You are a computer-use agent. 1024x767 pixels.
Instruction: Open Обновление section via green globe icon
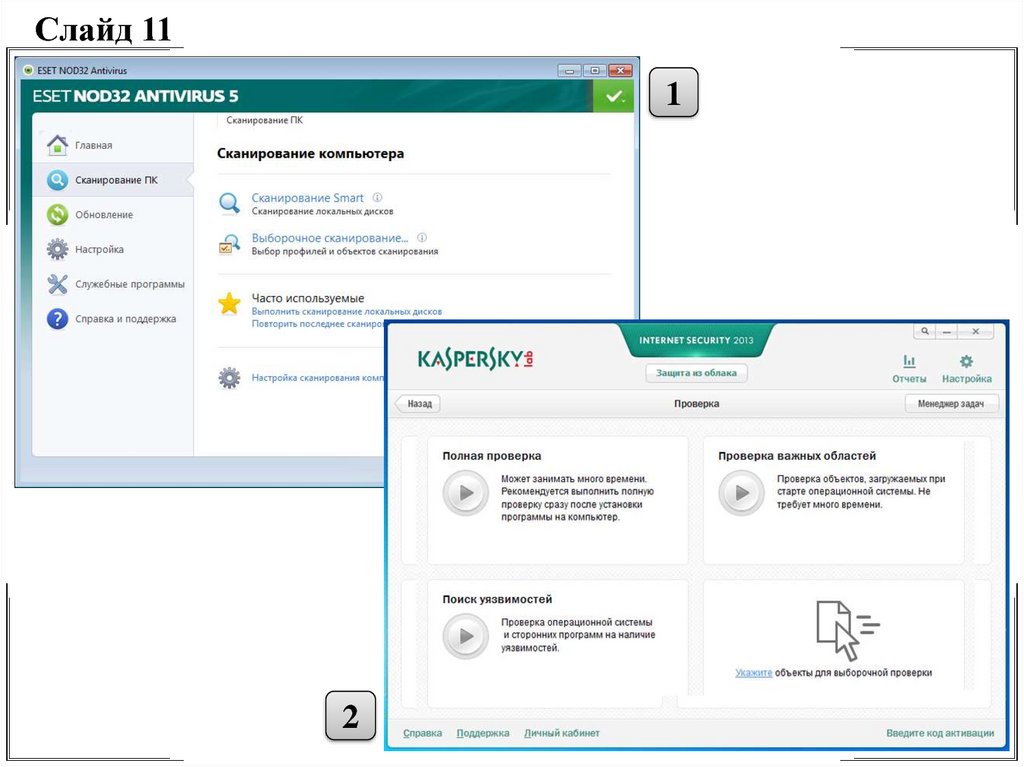coord(57,215)
